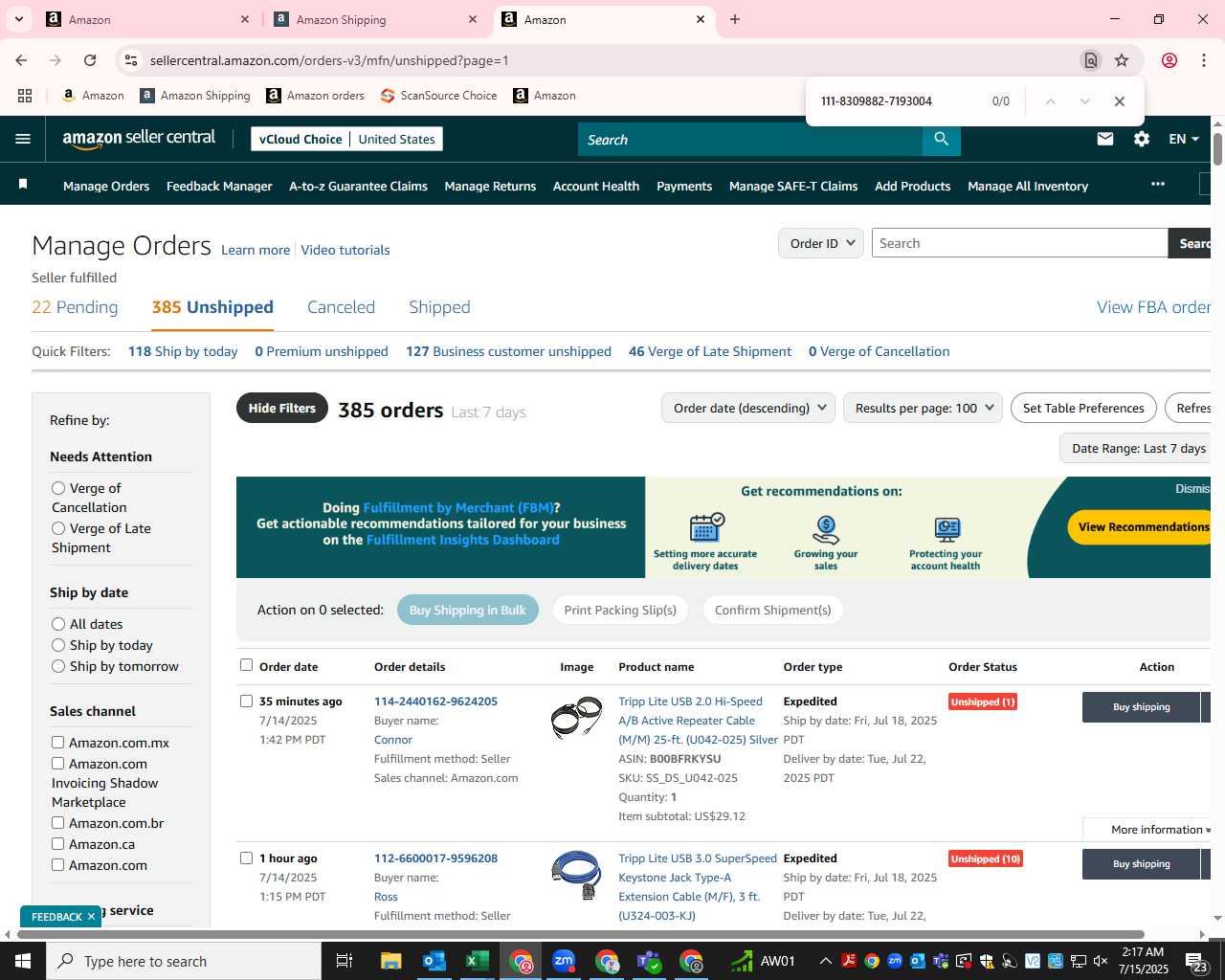The image size is (1225, 980).
Task: Open Zoom from the taskbar
Action: [x=564, y=961]
